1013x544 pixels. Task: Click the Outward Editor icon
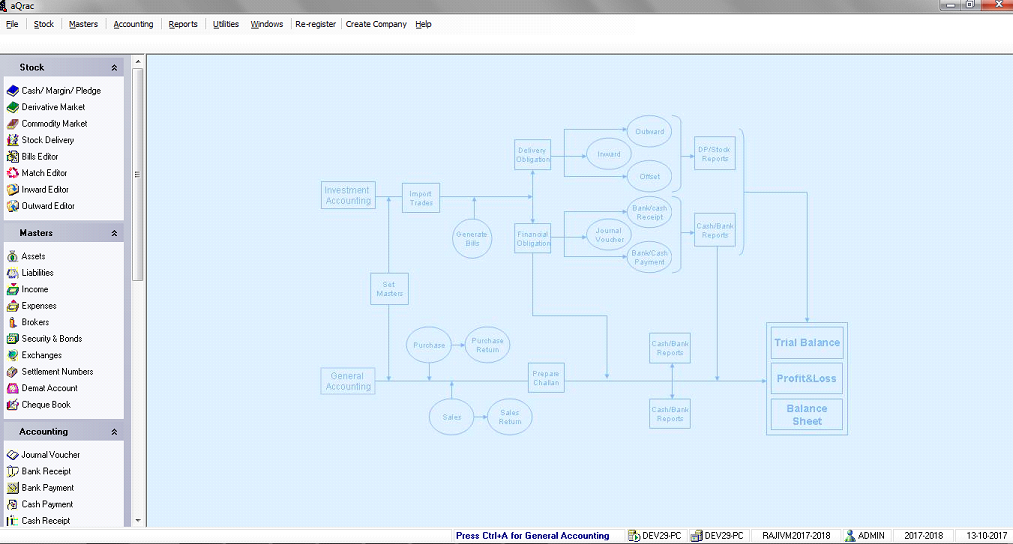click(x=12, y=206)
